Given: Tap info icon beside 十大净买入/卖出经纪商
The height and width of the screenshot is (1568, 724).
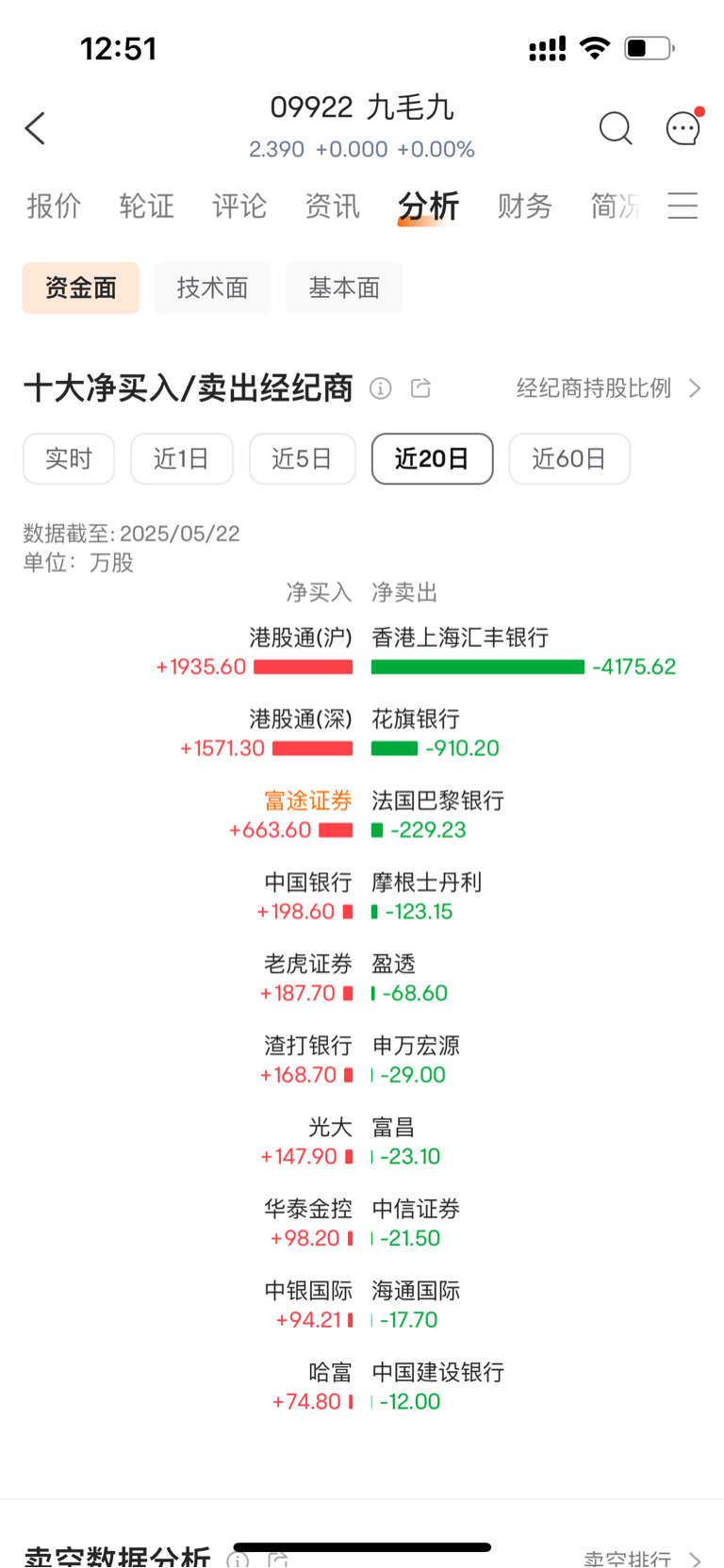Looking at the screenshot, I should point(380,388).
